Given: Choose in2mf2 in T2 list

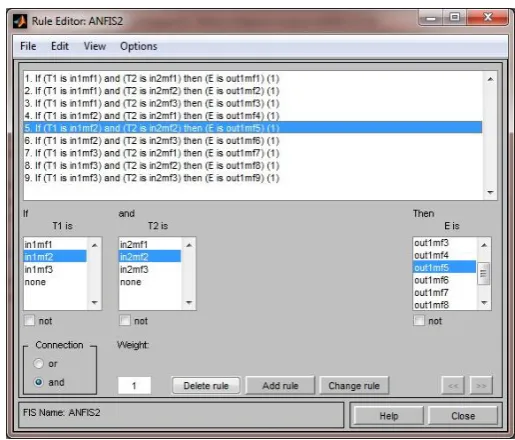Looking at the screenshot, I should click(x=150, y=257).
